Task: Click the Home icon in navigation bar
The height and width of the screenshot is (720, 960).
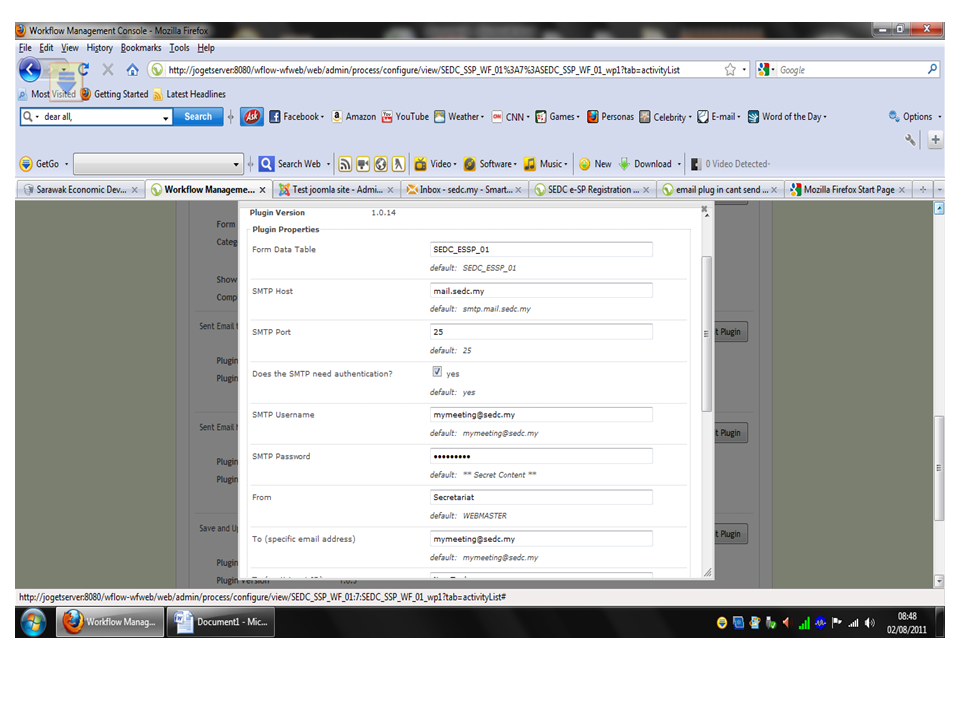Action: (132, 70)
